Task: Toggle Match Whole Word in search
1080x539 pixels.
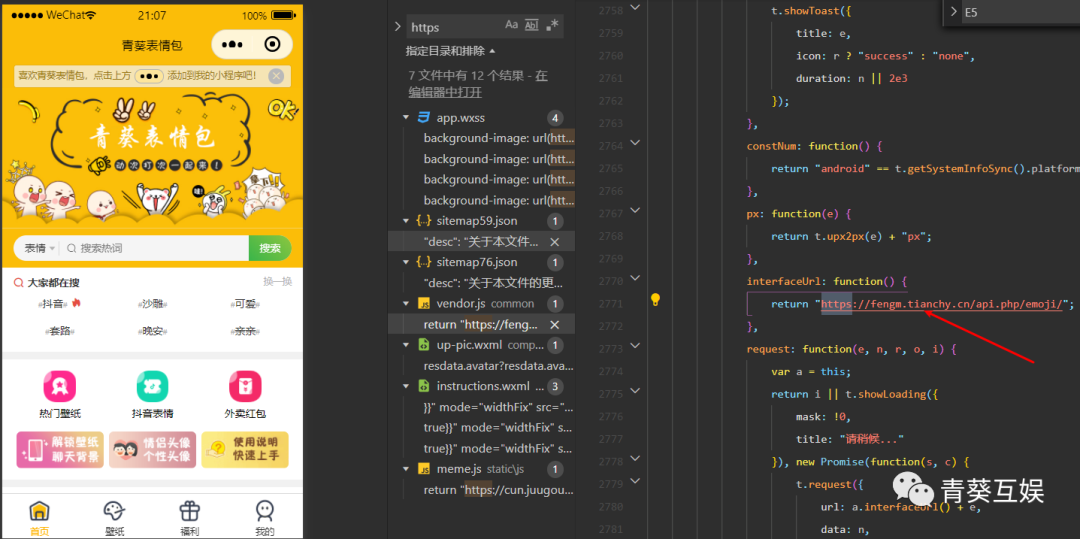Action: (x=531, y=25)
